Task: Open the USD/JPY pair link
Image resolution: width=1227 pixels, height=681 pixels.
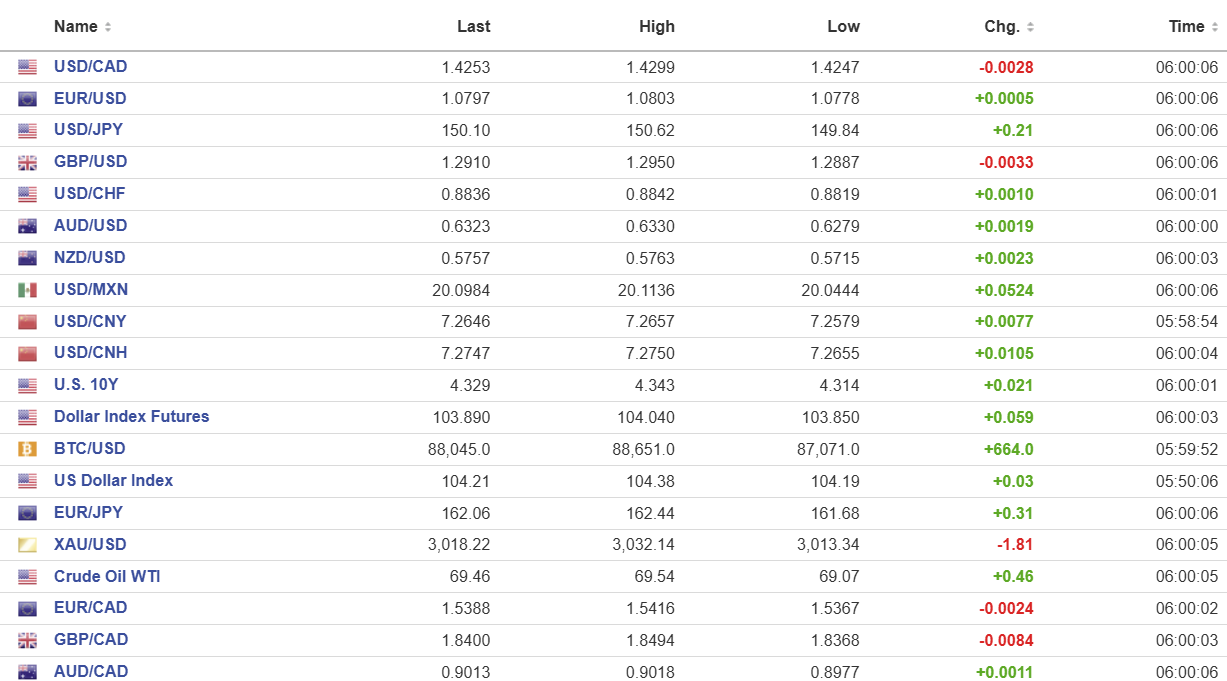Action: (88, 130)
